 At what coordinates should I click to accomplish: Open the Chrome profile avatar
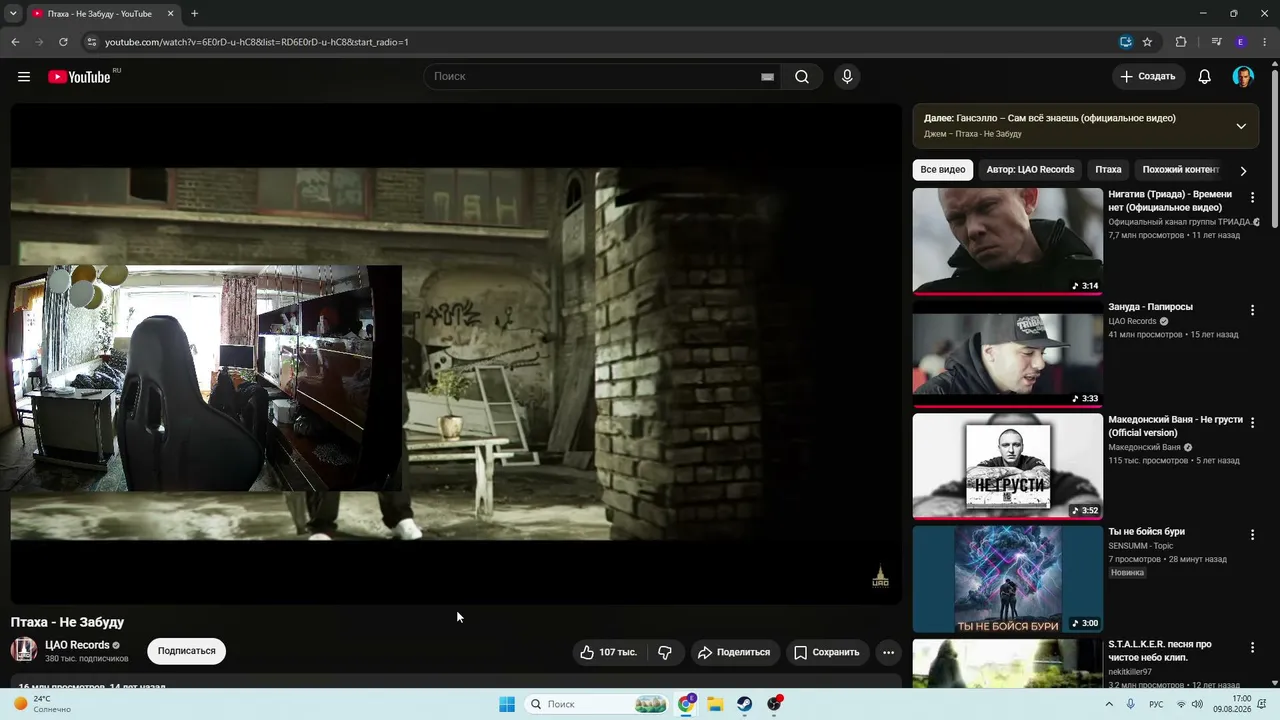1241,42
